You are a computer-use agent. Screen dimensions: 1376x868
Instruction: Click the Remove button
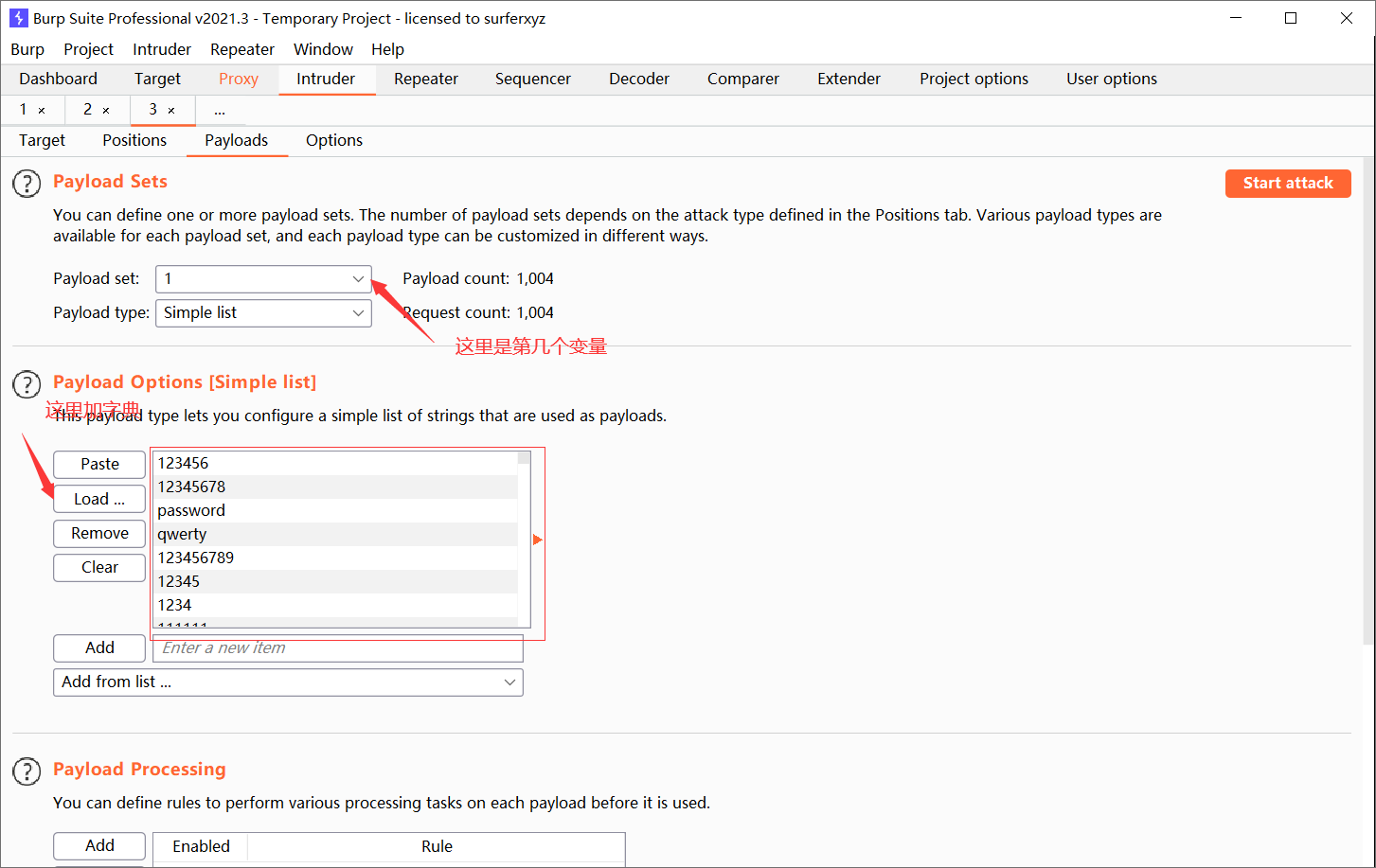point(99,533)
